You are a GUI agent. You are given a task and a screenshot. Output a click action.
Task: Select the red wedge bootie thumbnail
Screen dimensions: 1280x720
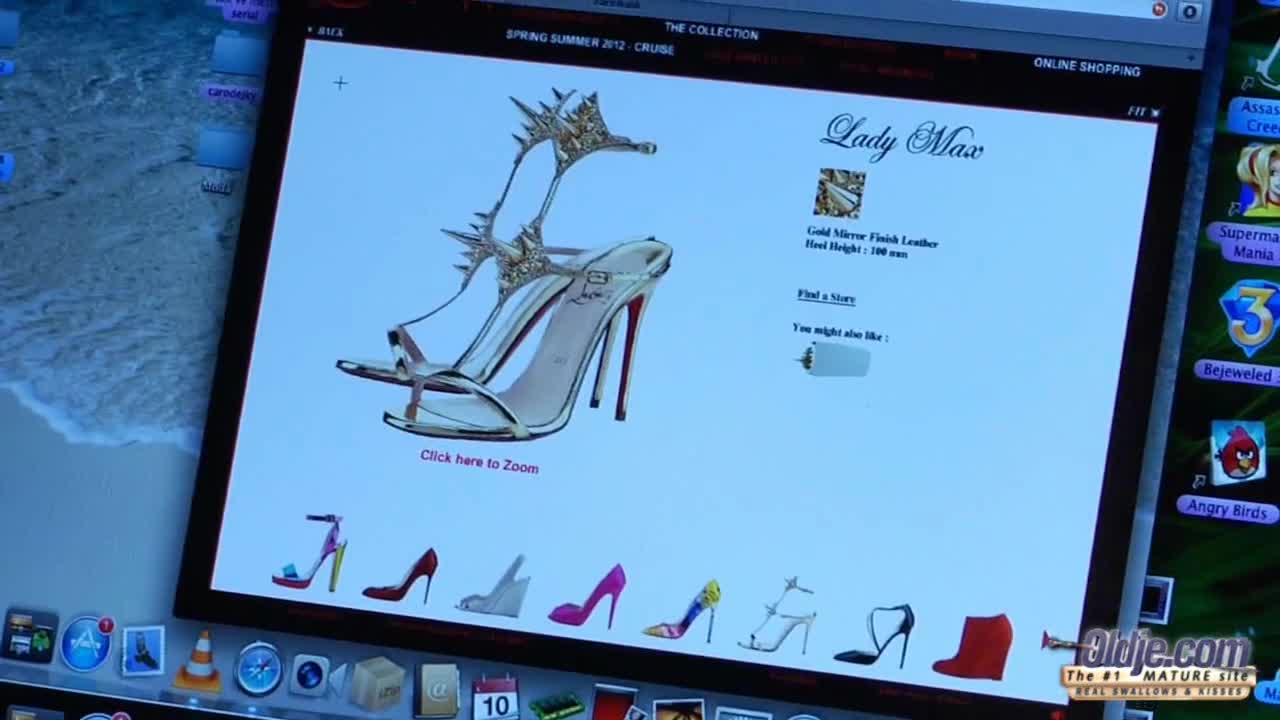(973, 647)
